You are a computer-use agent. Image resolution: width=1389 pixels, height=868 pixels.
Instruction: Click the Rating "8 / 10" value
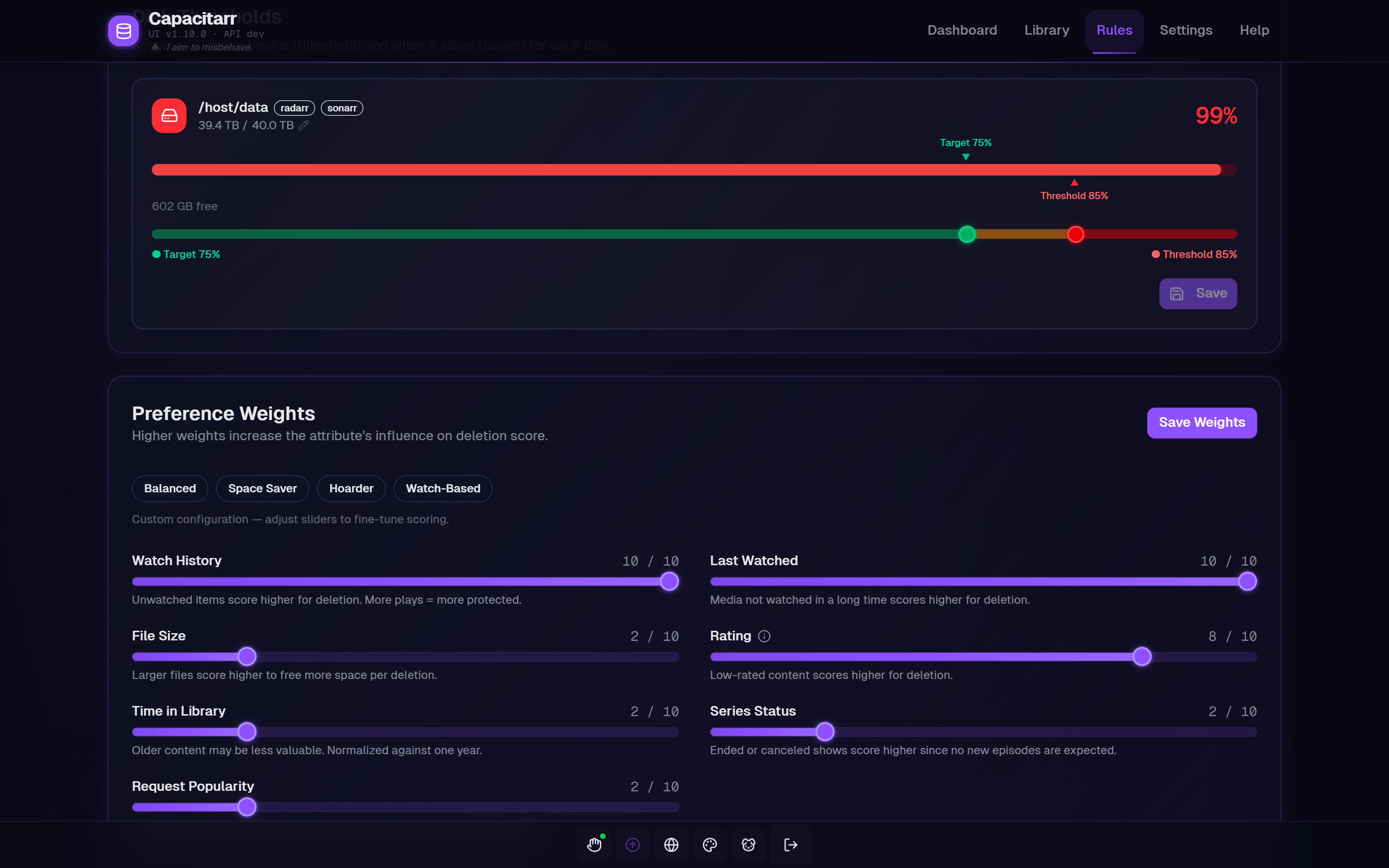click(x=1232, y=637)
